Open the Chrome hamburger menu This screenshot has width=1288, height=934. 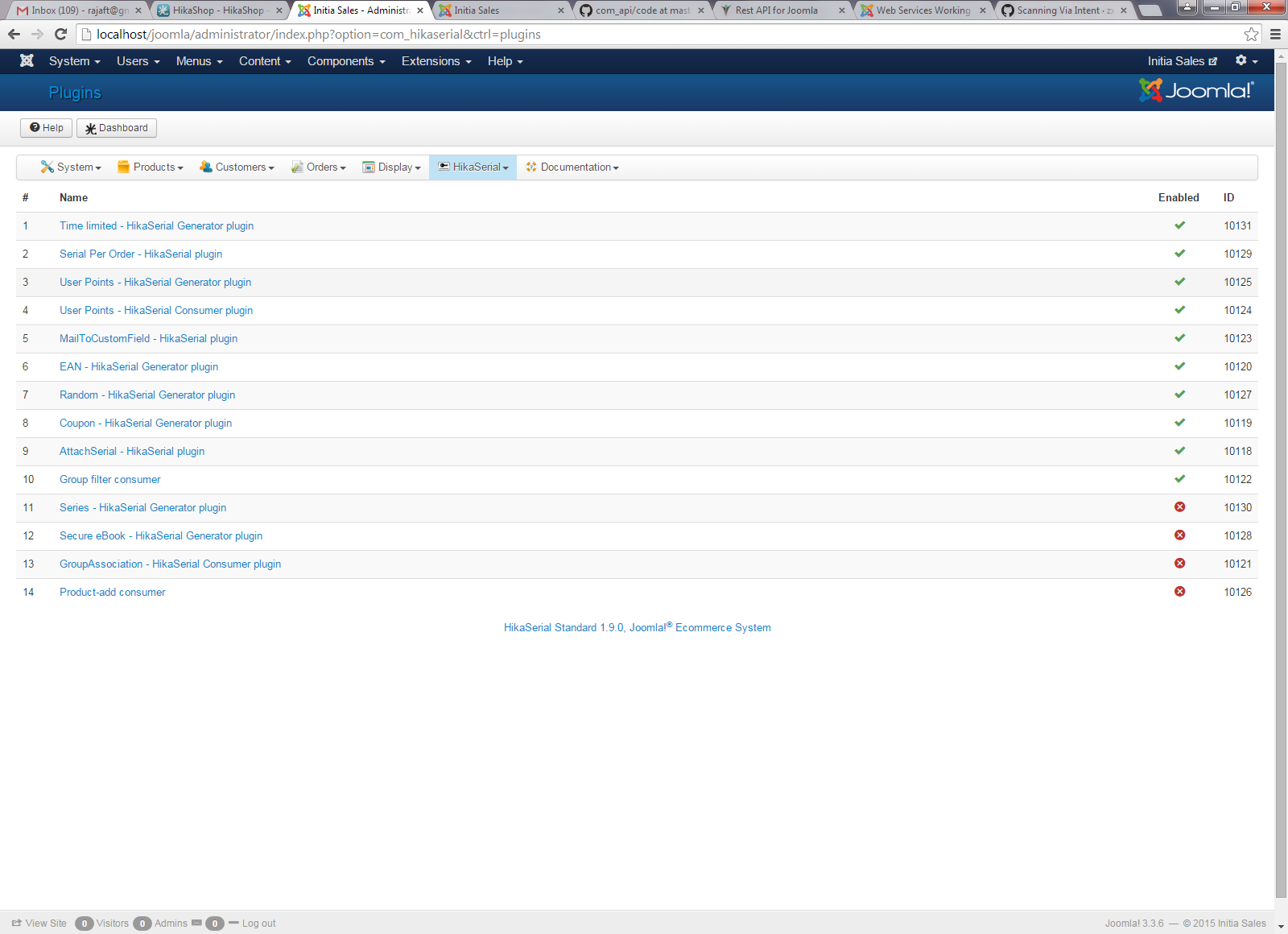(1275, 34)
